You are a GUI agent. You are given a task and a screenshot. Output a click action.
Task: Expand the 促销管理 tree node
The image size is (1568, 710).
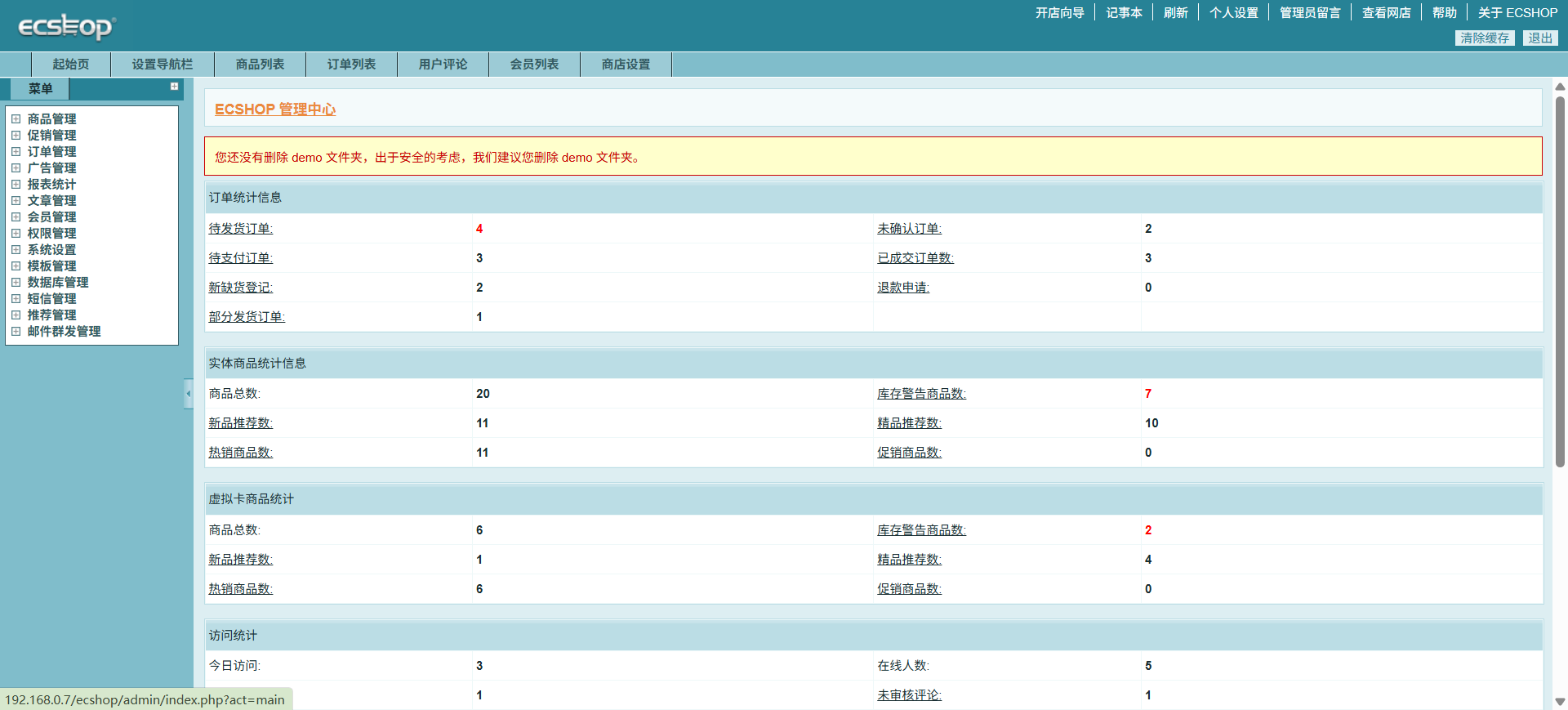tap(16, 136)
